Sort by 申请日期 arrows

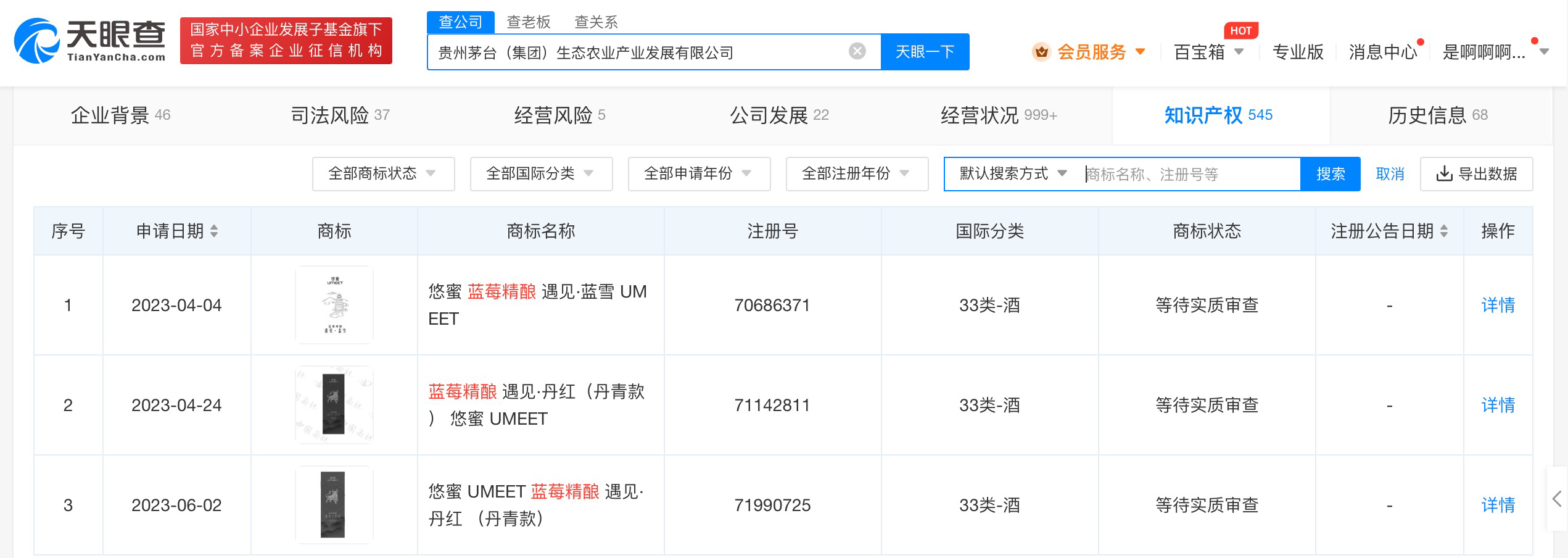(214, 231)
